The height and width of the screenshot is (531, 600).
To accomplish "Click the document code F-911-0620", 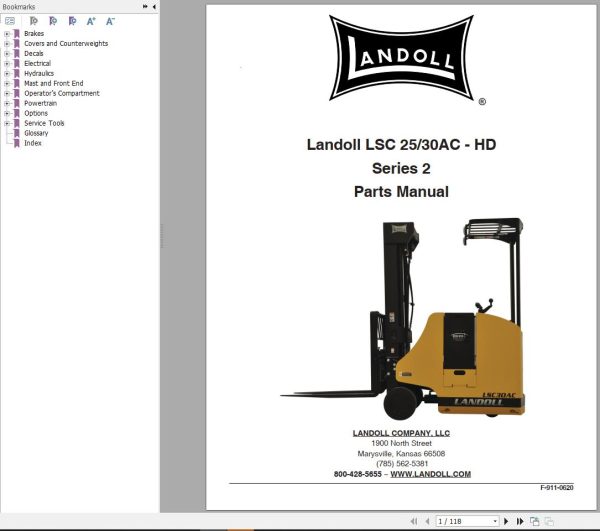I will coord(557,487).
